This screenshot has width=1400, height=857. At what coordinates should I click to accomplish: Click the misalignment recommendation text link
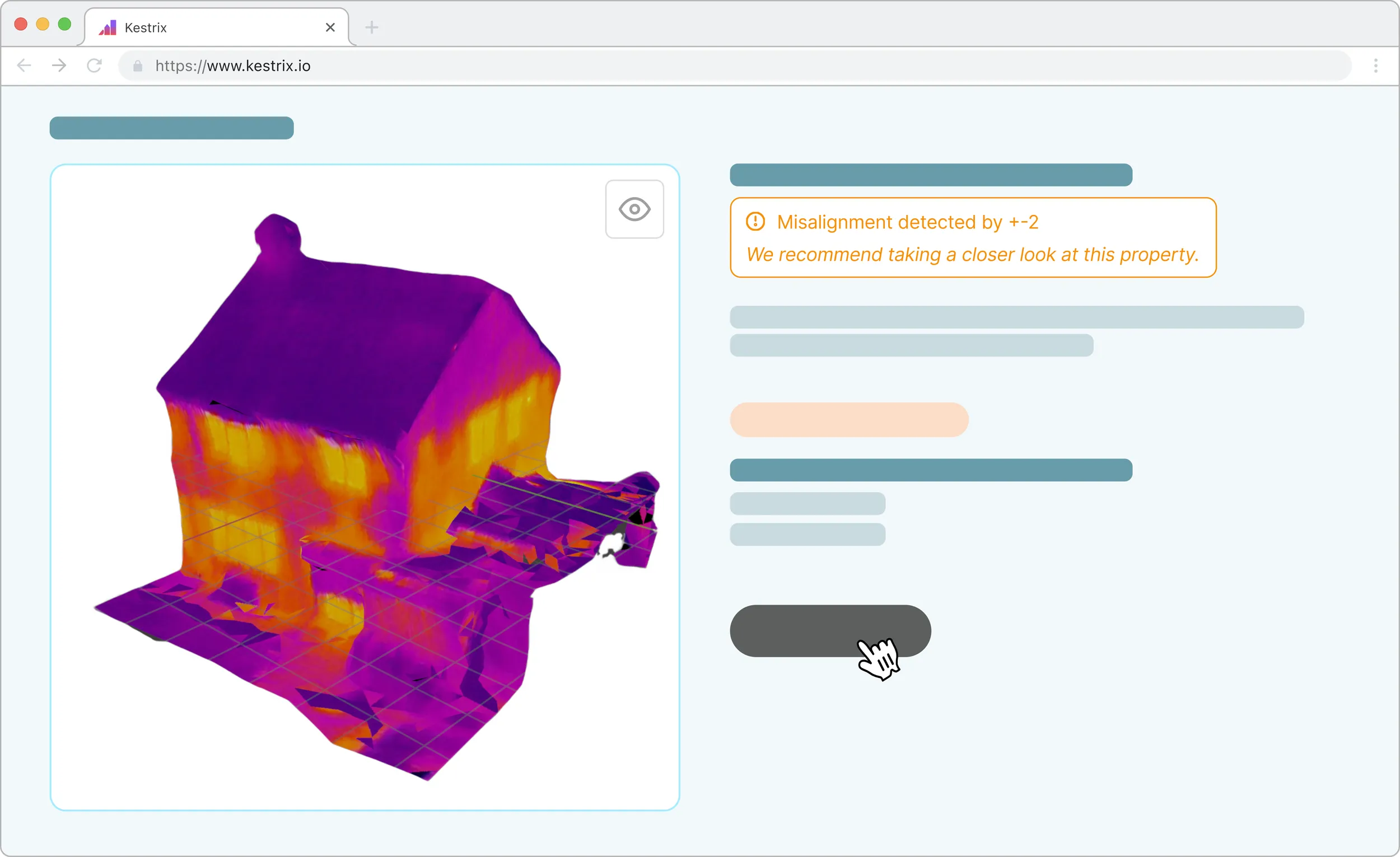coord(972,255)
